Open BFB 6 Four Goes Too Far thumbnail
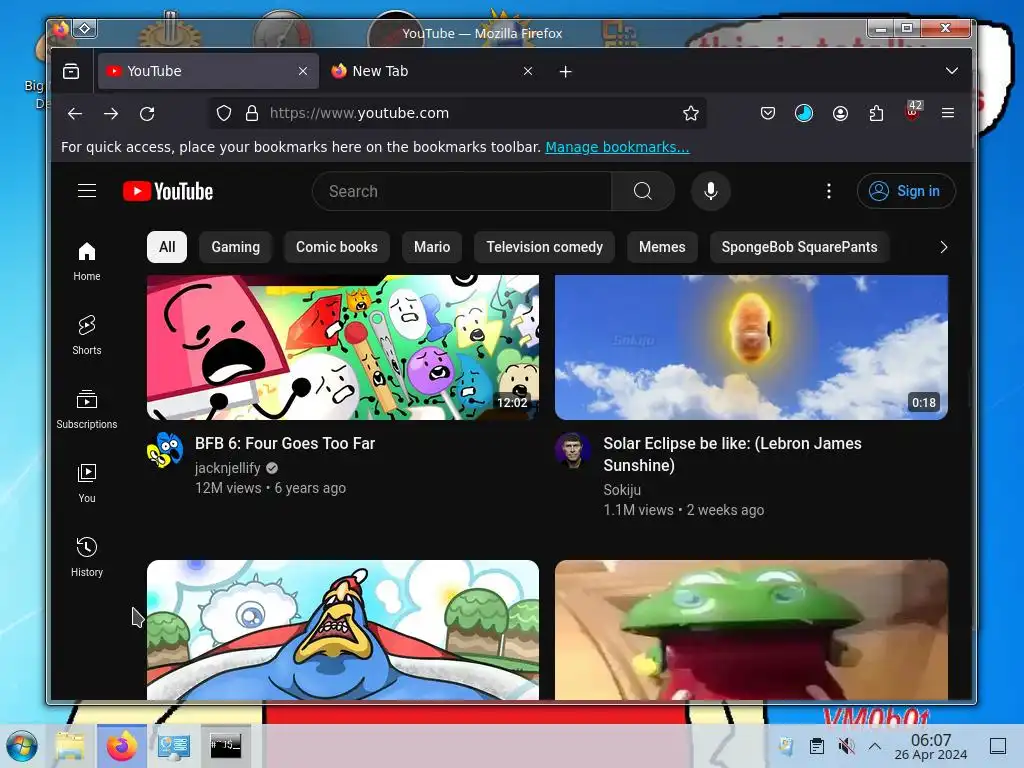The height and width of the screenshot is (768, 1024). 343,347
